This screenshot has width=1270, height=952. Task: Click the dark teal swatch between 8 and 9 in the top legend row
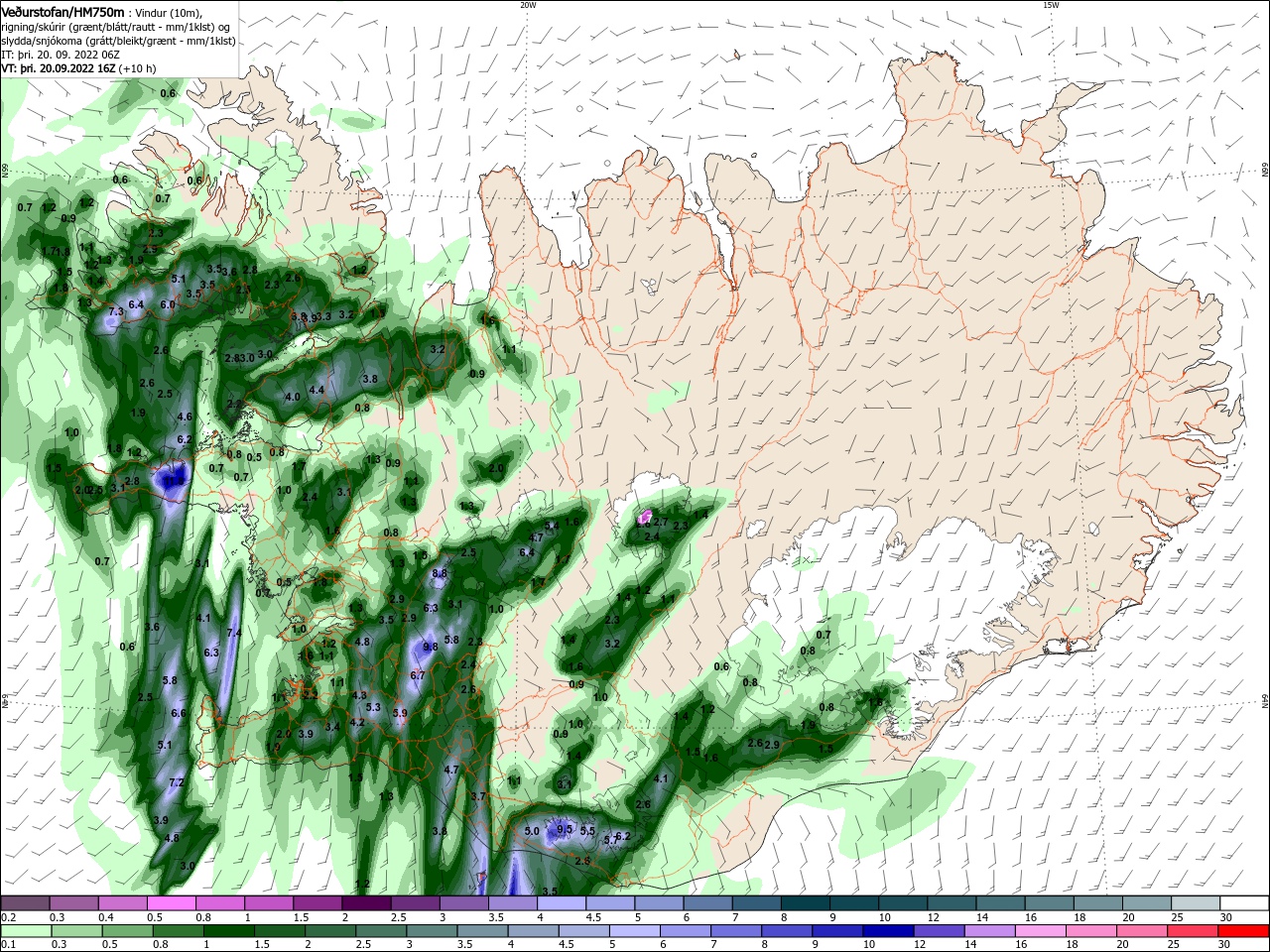tap(808, 902)
